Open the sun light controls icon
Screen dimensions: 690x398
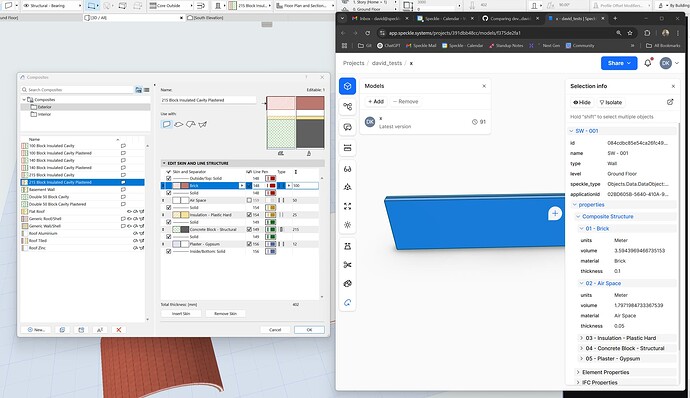tap(348, 225)
